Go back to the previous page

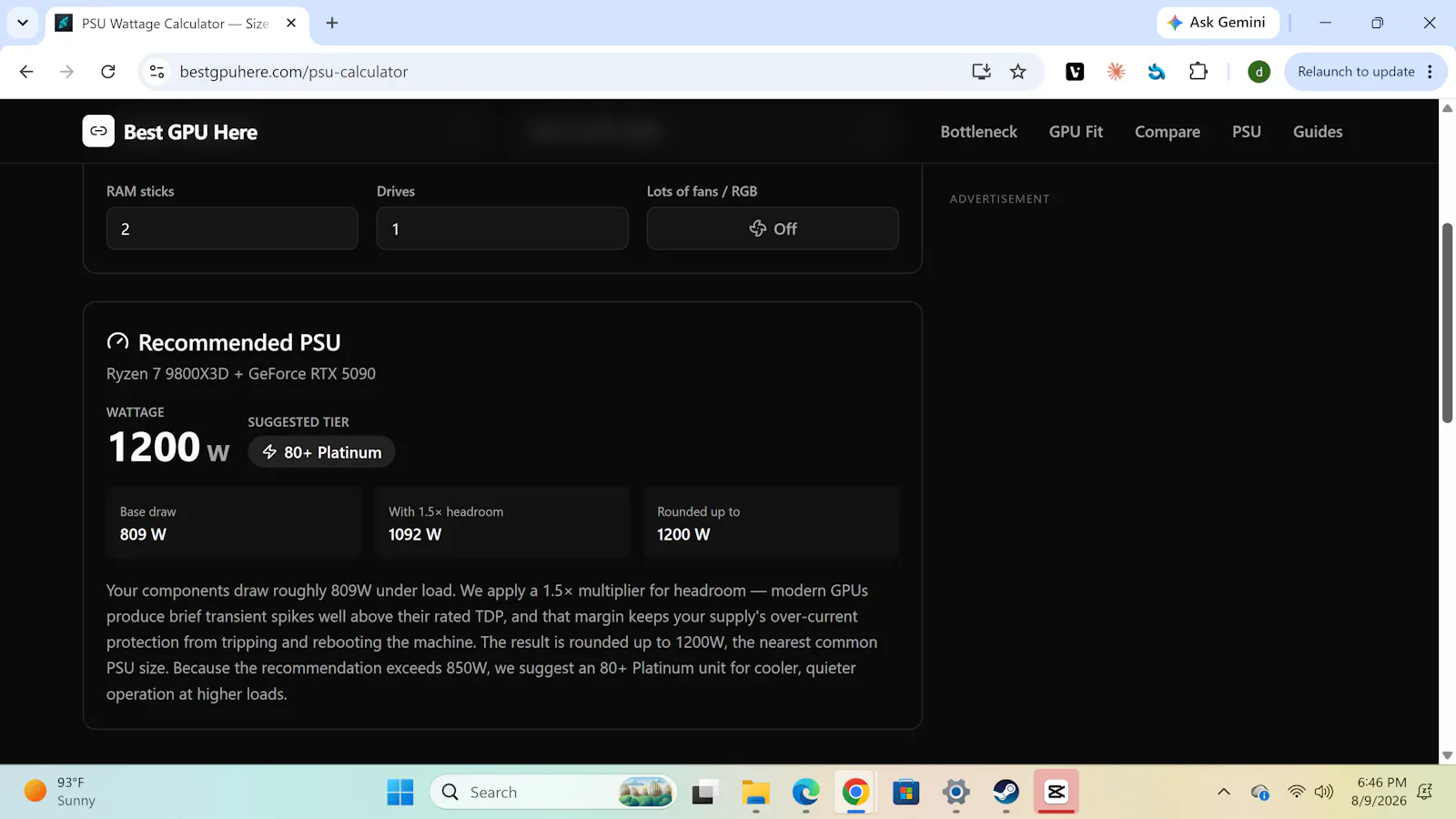point(26,72)
